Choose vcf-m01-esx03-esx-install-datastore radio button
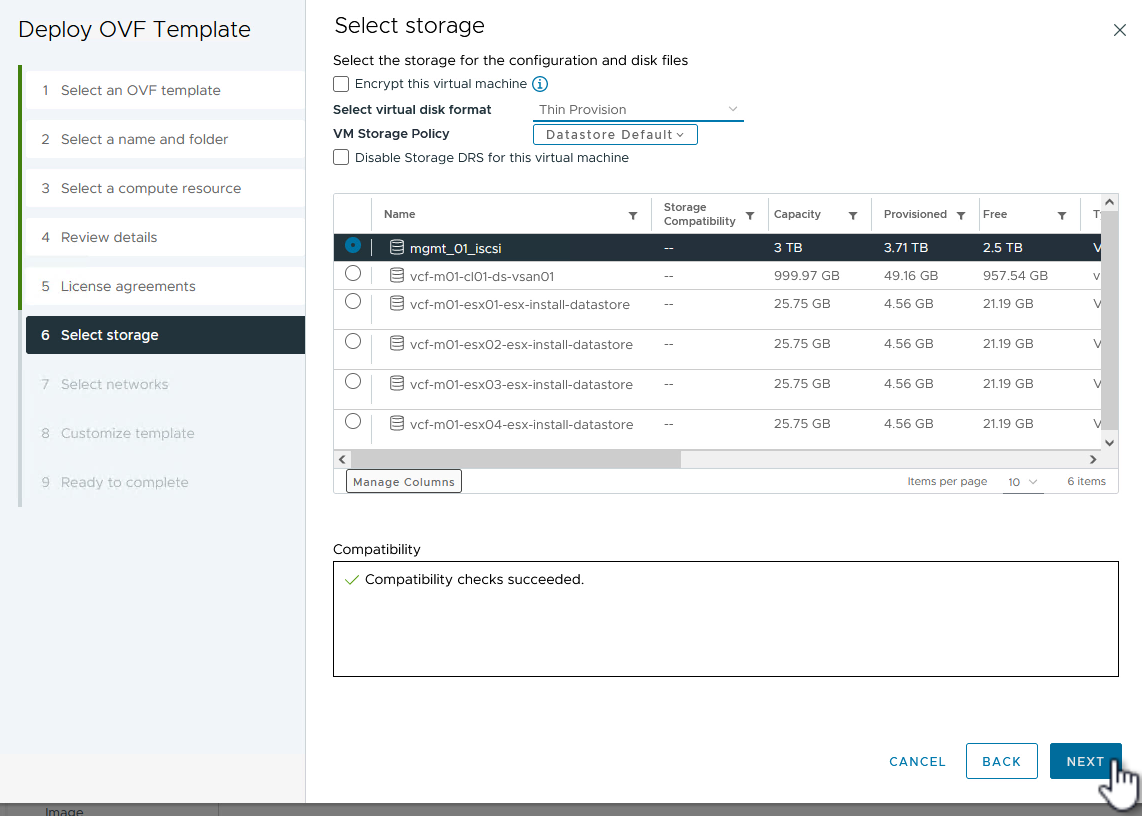 tap(352, 381)
